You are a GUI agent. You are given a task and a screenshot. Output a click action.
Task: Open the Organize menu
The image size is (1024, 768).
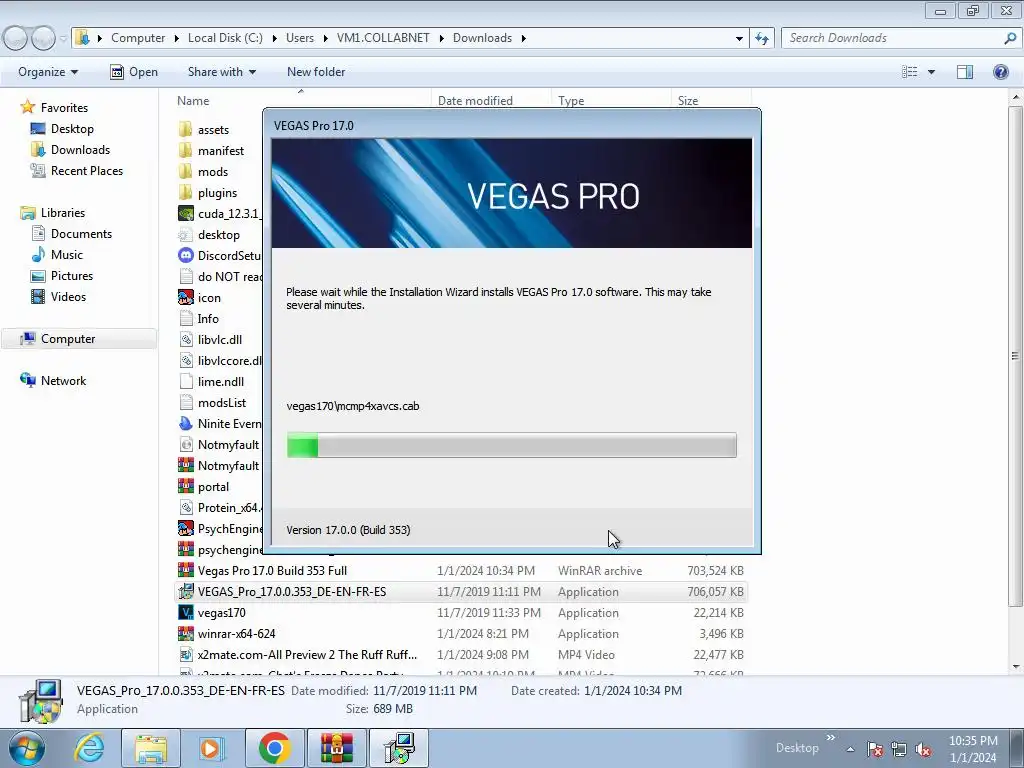[x=48, y=72]
